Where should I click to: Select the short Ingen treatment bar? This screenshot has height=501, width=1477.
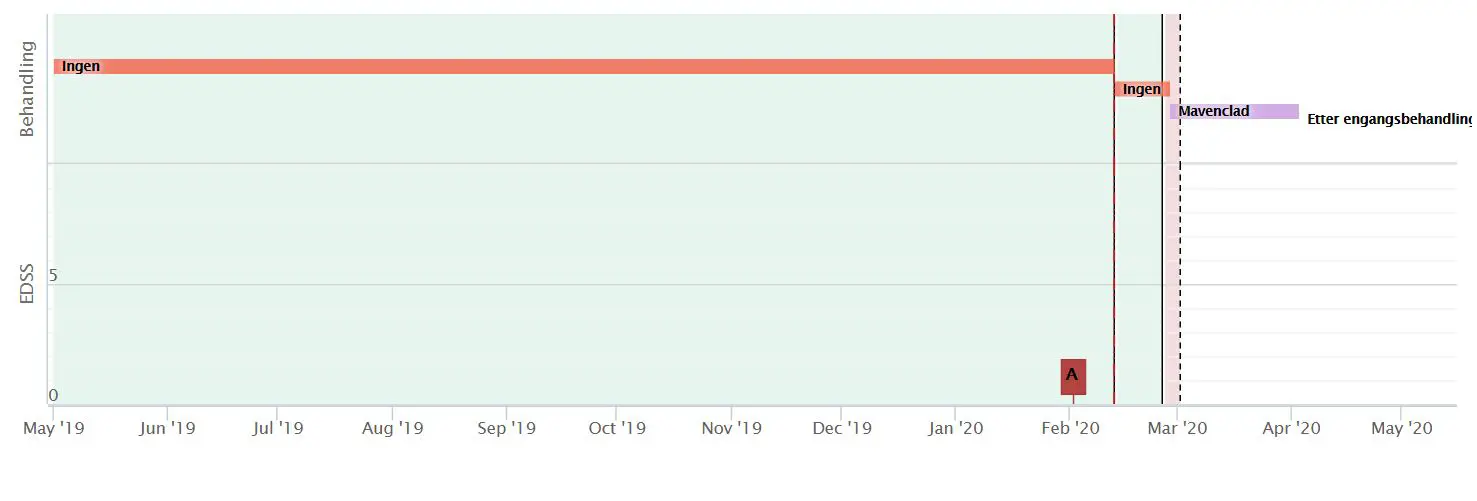(1141, 89)
